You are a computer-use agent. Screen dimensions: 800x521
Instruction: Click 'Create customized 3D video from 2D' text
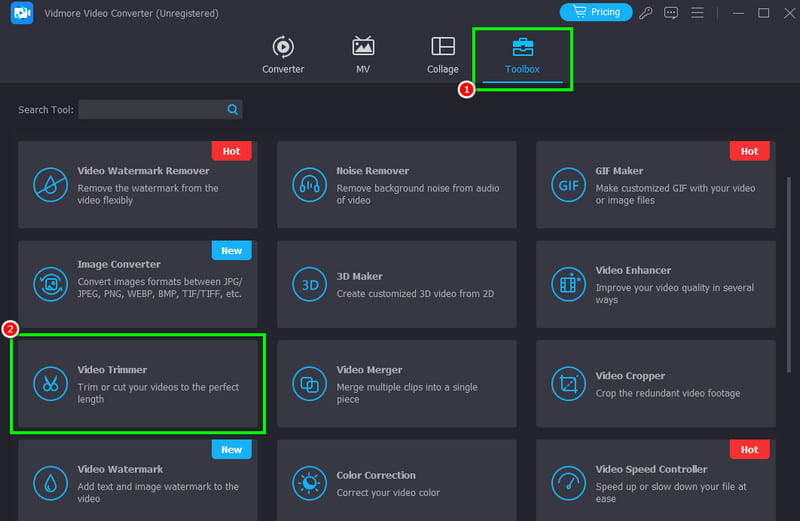point(415,294)
